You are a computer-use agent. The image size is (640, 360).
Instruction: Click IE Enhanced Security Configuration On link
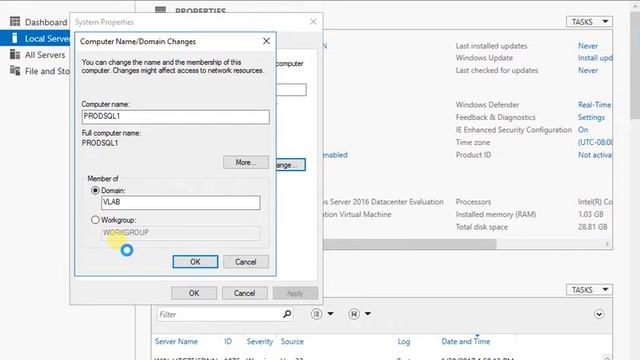pos(583,130)
